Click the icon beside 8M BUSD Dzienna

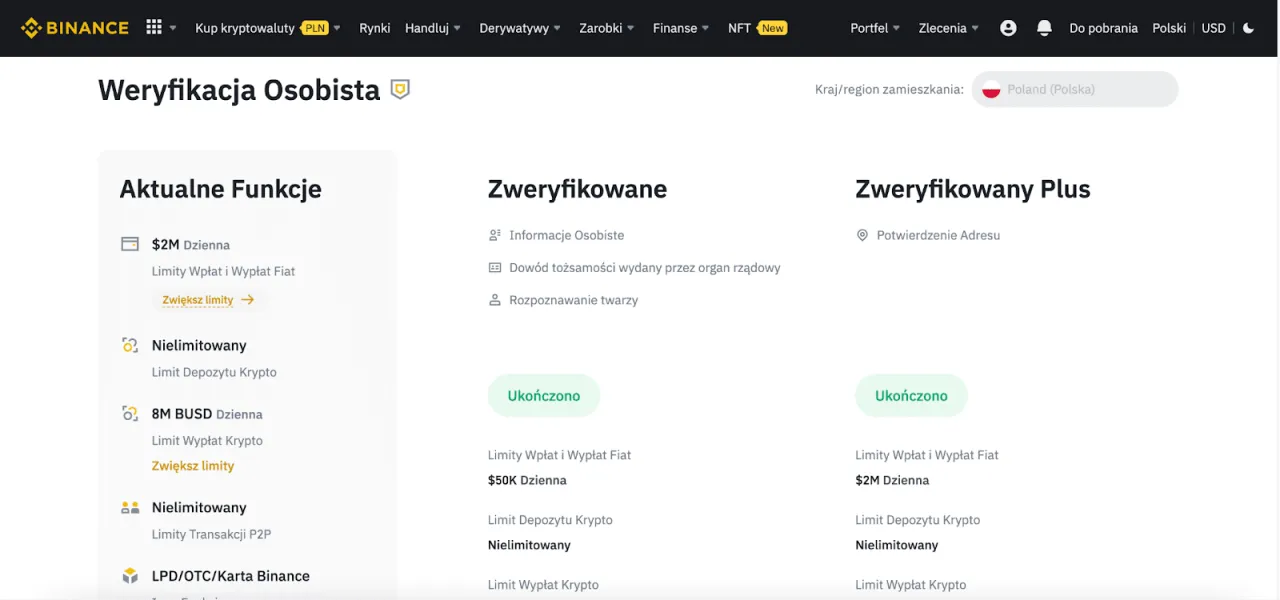pyautogui.click(x=130, y=413)
